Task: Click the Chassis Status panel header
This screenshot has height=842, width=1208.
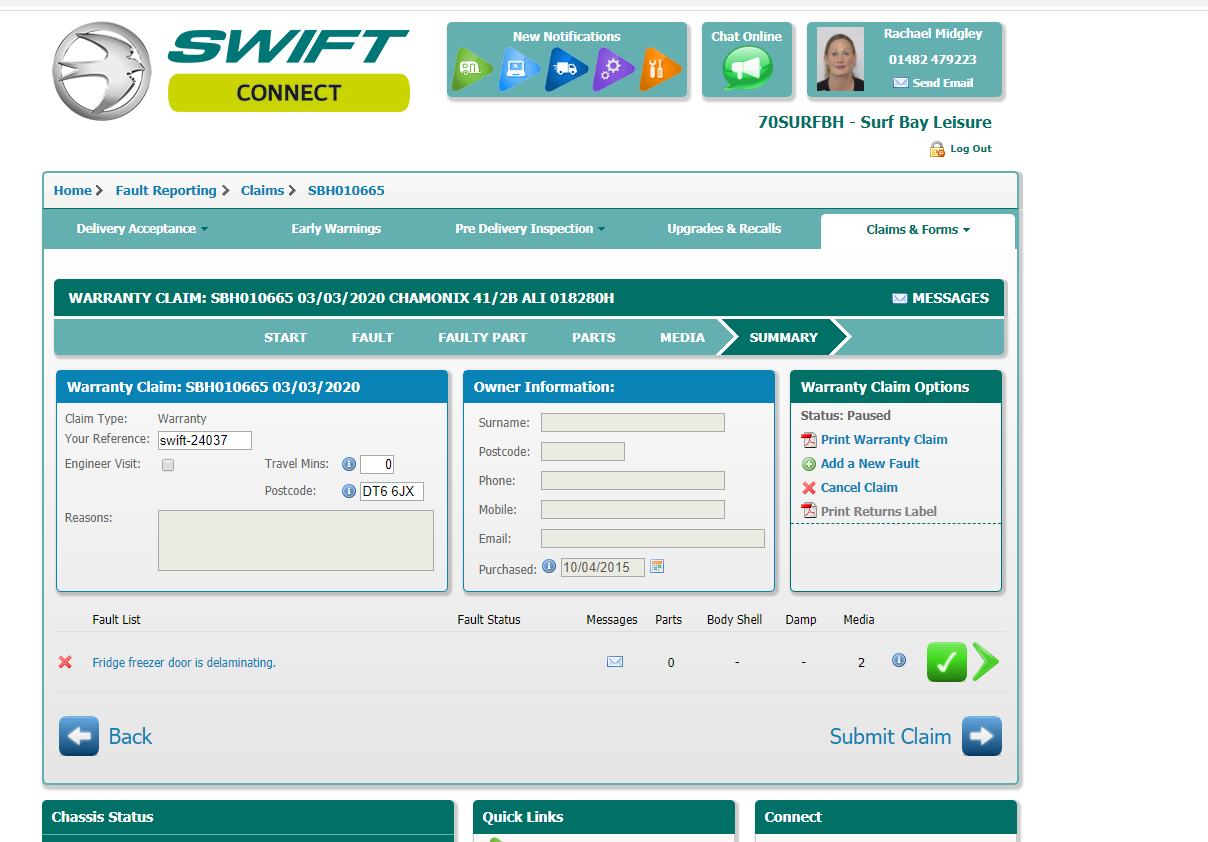Action: (x=248, y=817)
